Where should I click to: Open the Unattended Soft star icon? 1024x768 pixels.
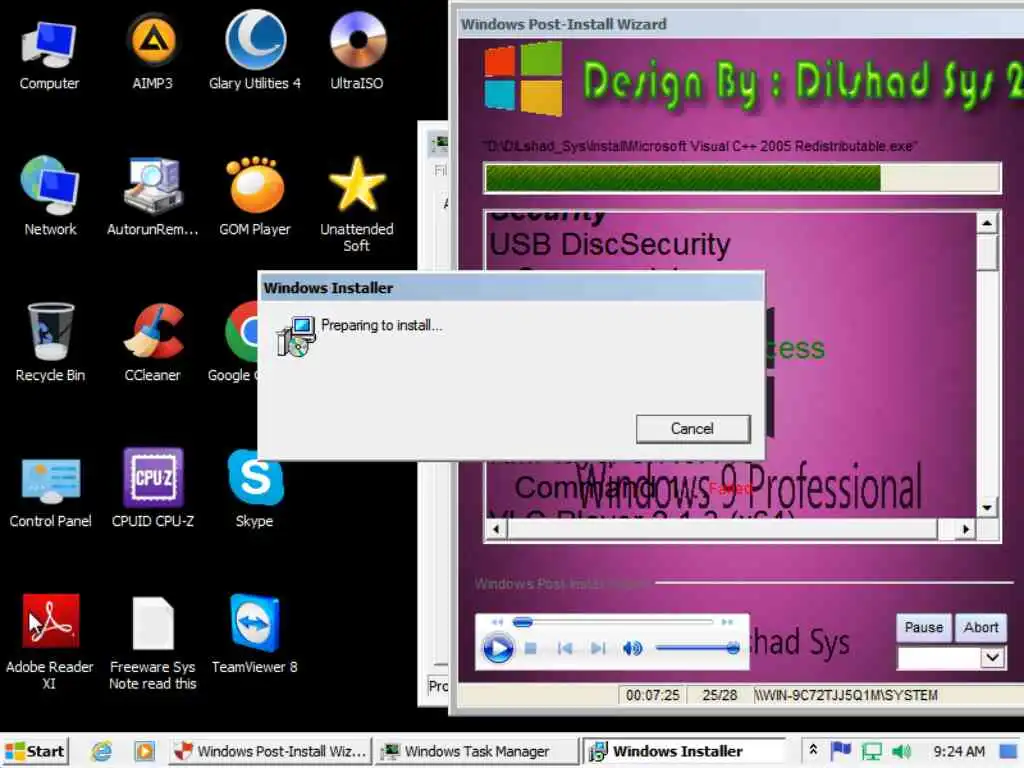point(357,204)
